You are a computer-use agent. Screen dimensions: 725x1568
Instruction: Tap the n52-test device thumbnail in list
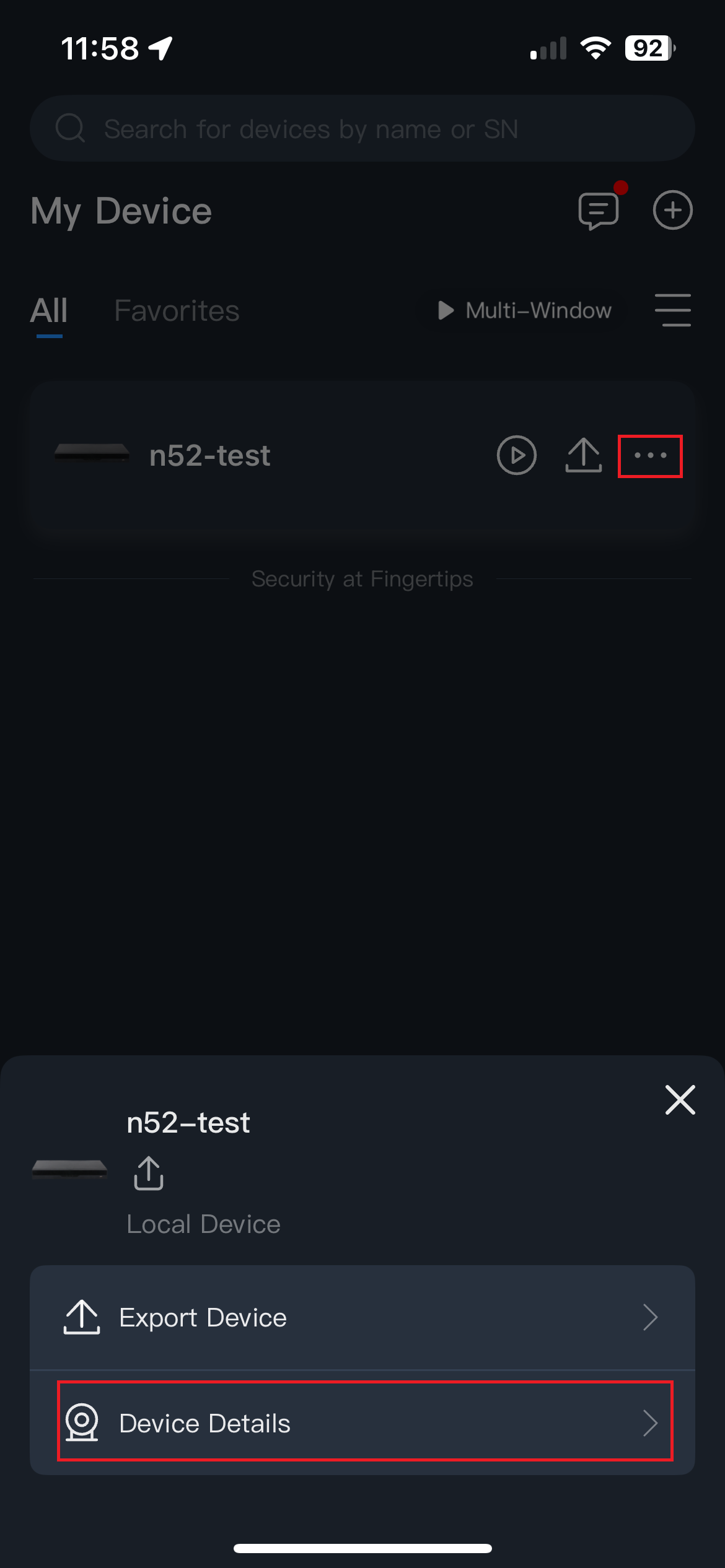pos(92,453)
